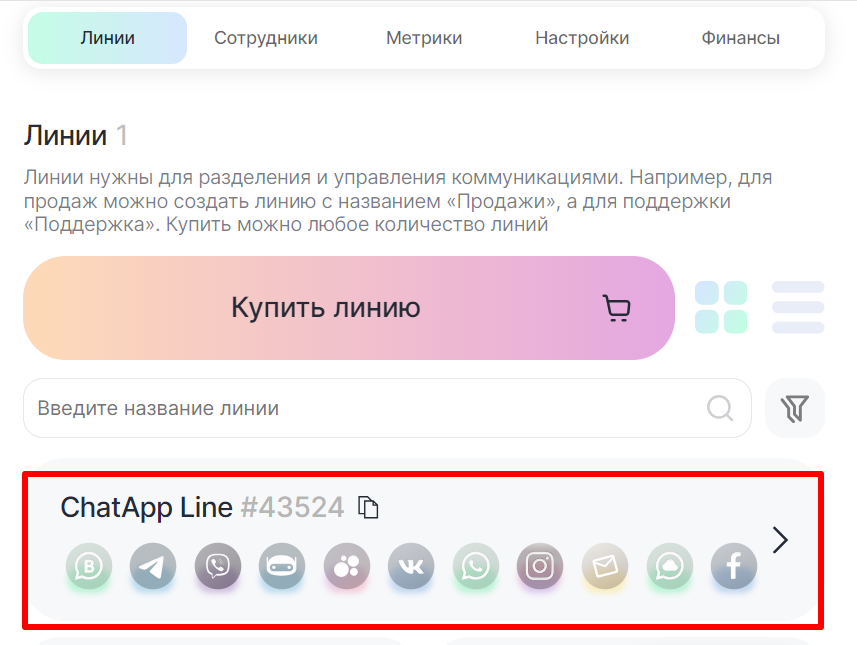Click the email envelope icon

(x=605, y=567)
